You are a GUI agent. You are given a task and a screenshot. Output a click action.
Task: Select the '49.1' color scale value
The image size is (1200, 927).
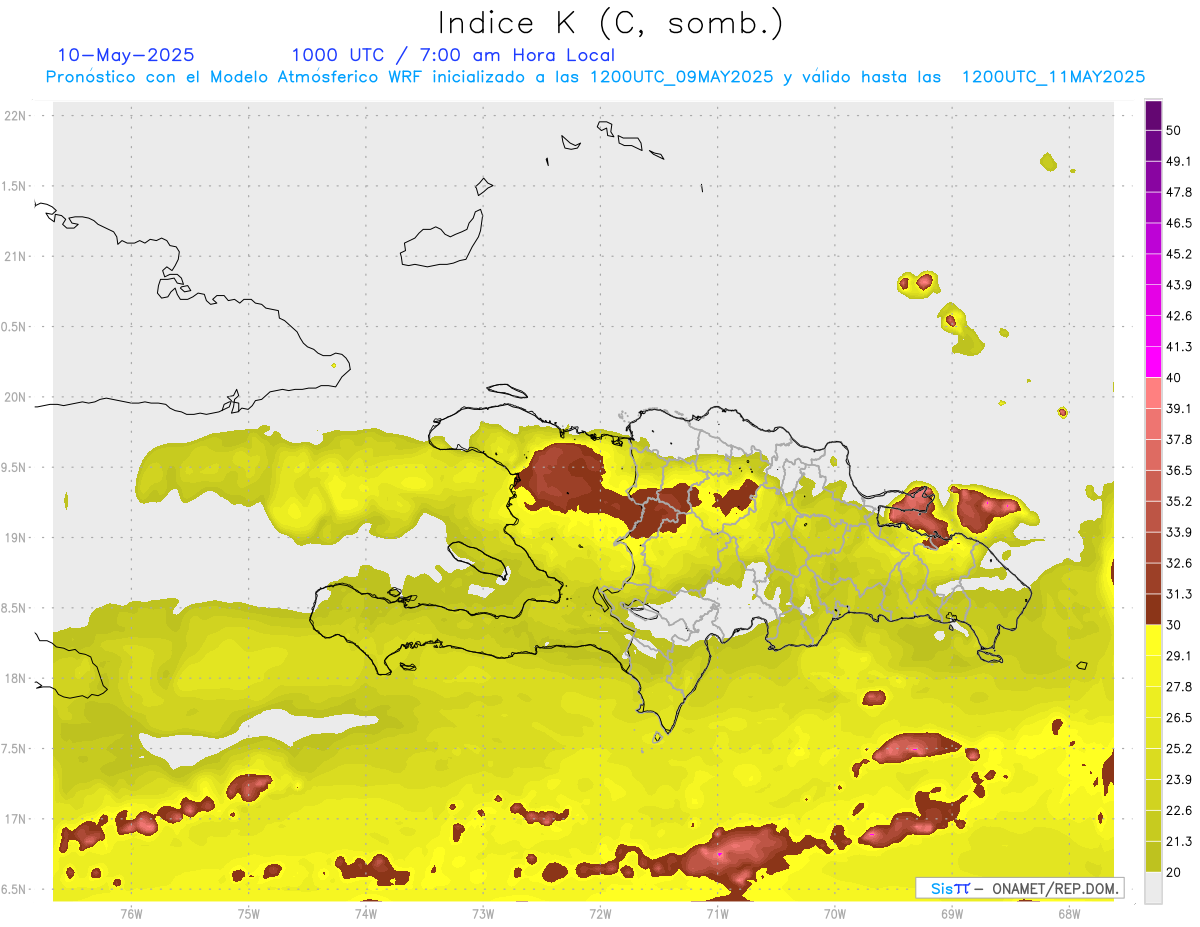click(x=1179, y=161)
